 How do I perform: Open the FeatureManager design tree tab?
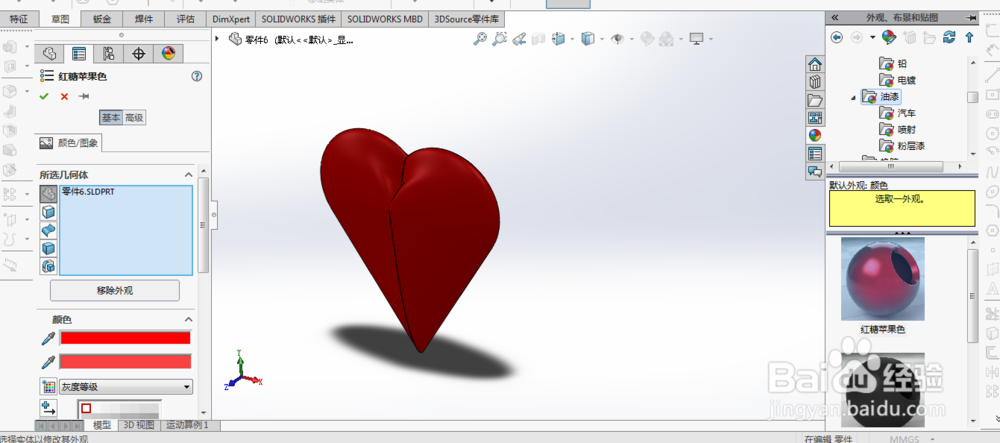[x=49, y=53]
